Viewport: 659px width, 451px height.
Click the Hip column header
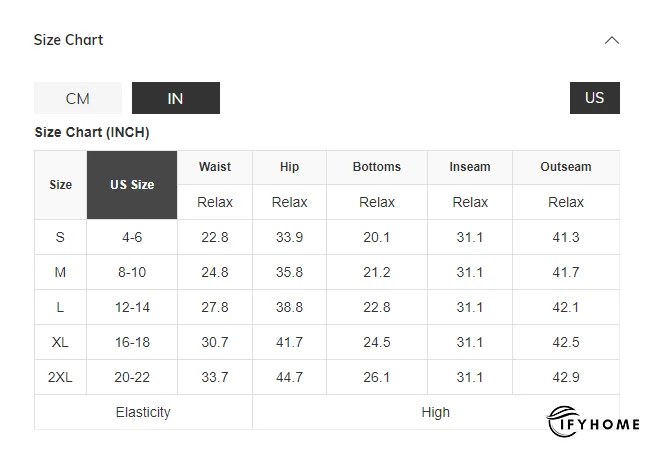tap(289, 167)
